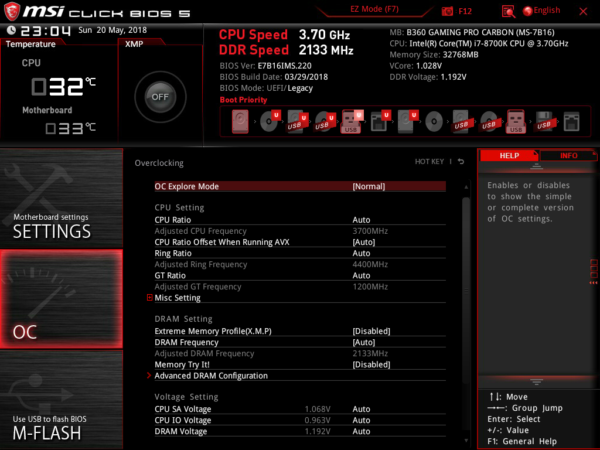Click the Adjusted GT Frequency 1200MHz value
600x450 pixels.
tap(370, 287)
